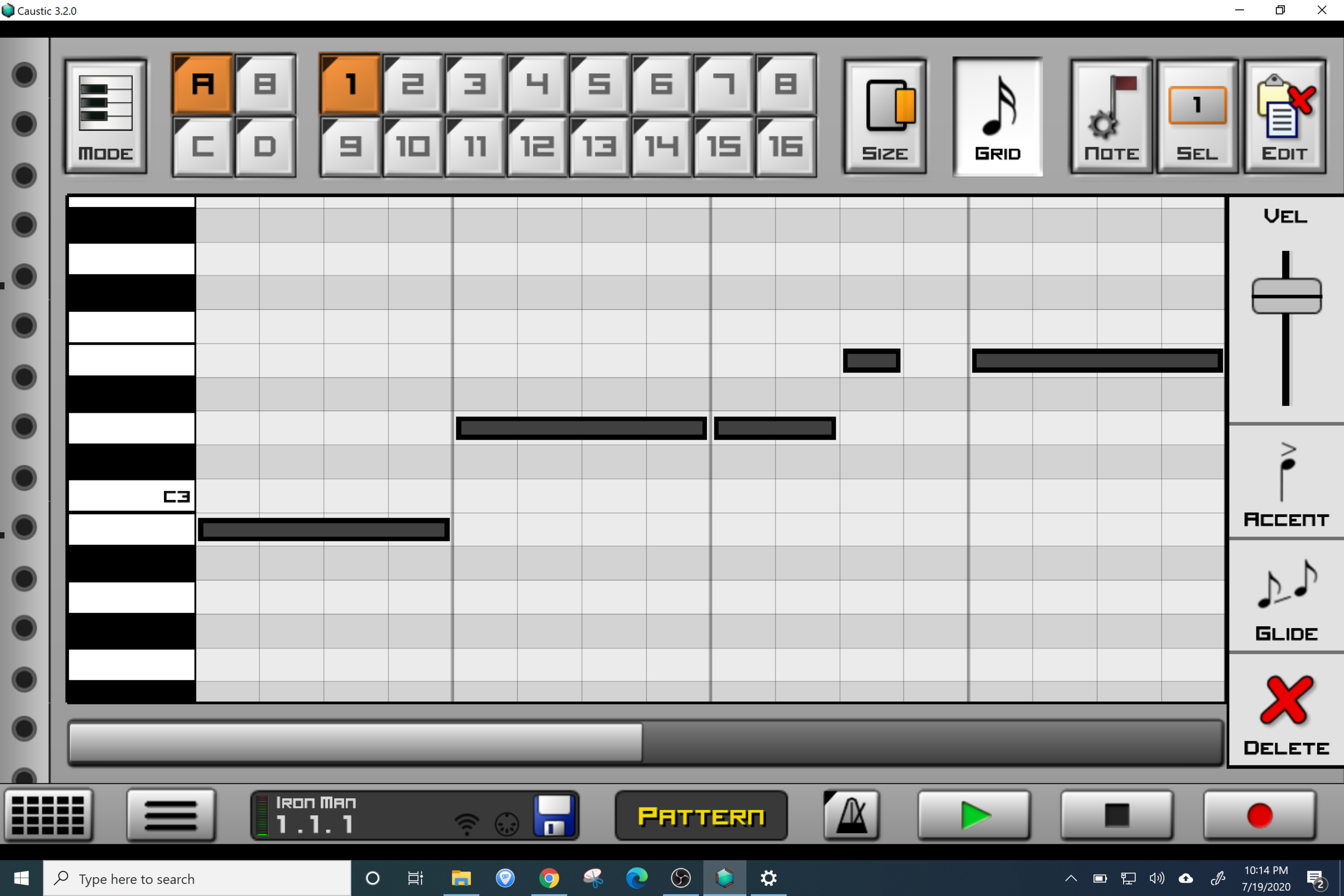Open the pattern Size option

point(884,116)
